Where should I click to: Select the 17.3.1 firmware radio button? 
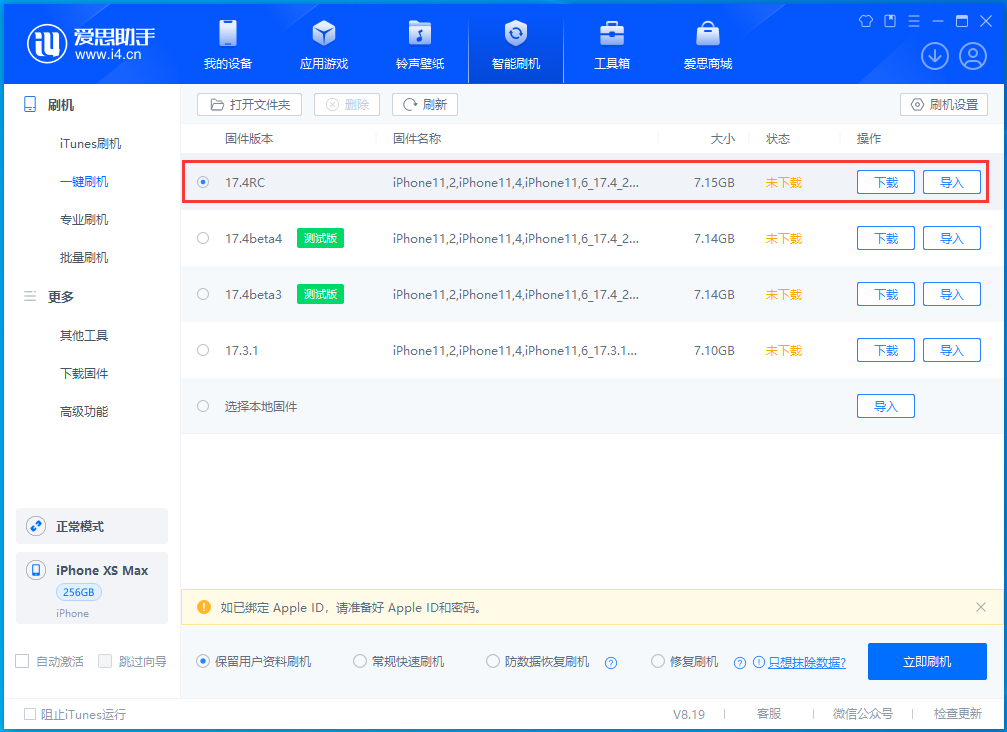click(203, 350)
